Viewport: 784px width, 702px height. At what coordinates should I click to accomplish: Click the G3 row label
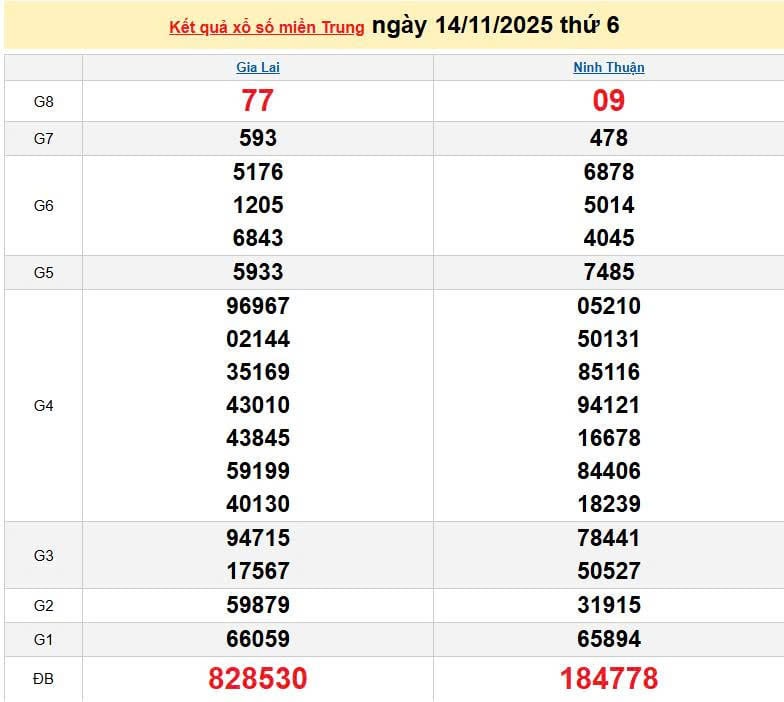point(43,555)
